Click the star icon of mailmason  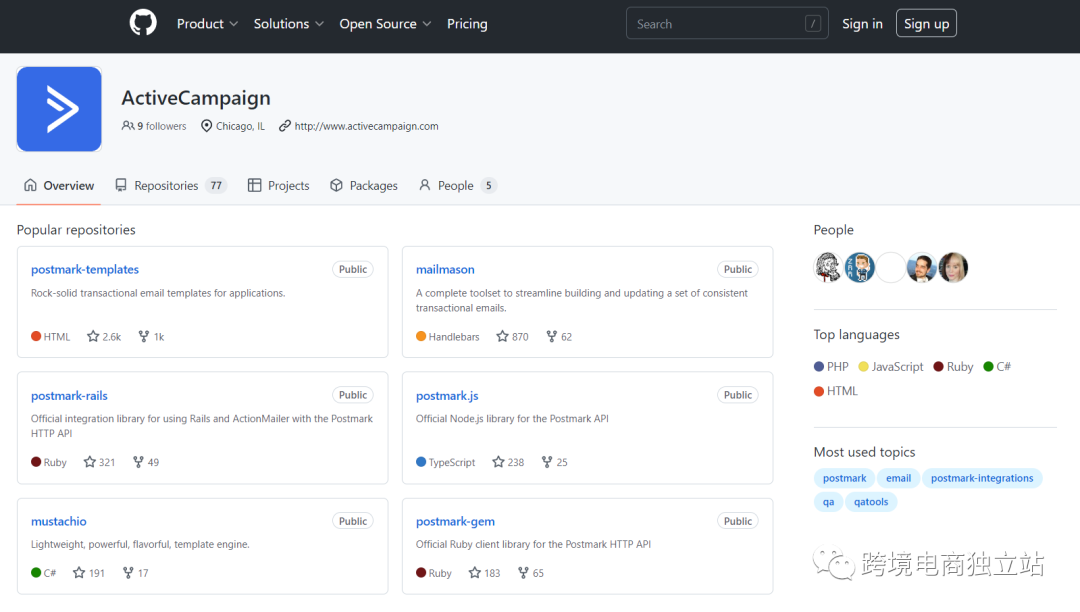click(502, 336)
